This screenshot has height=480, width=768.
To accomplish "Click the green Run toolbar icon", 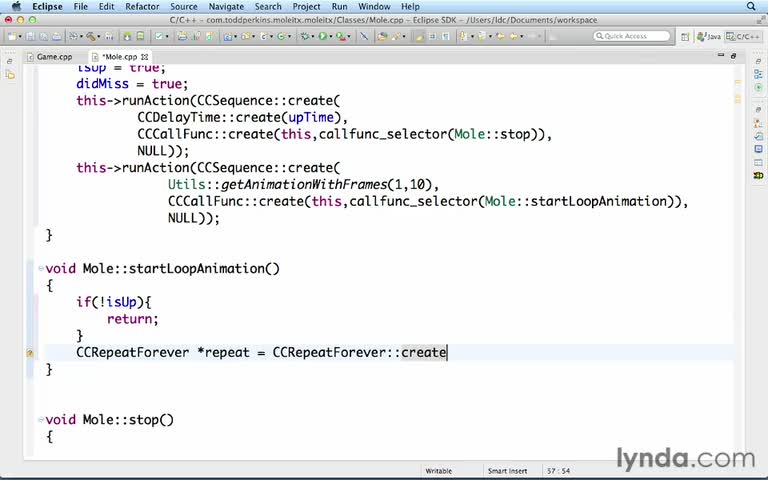I will pos(322,37).
